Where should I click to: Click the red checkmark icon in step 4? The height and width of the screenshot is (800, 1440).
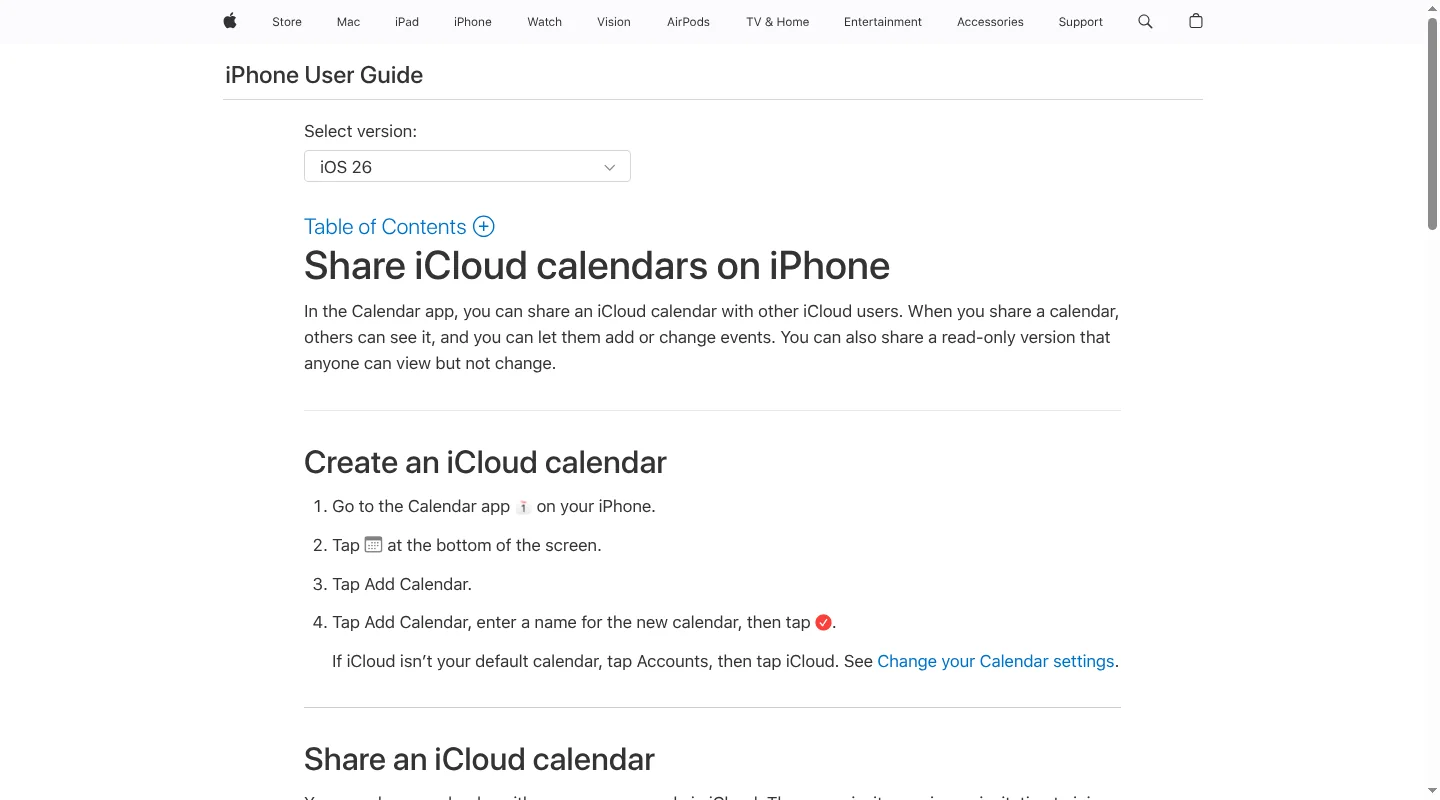[823, 623]
